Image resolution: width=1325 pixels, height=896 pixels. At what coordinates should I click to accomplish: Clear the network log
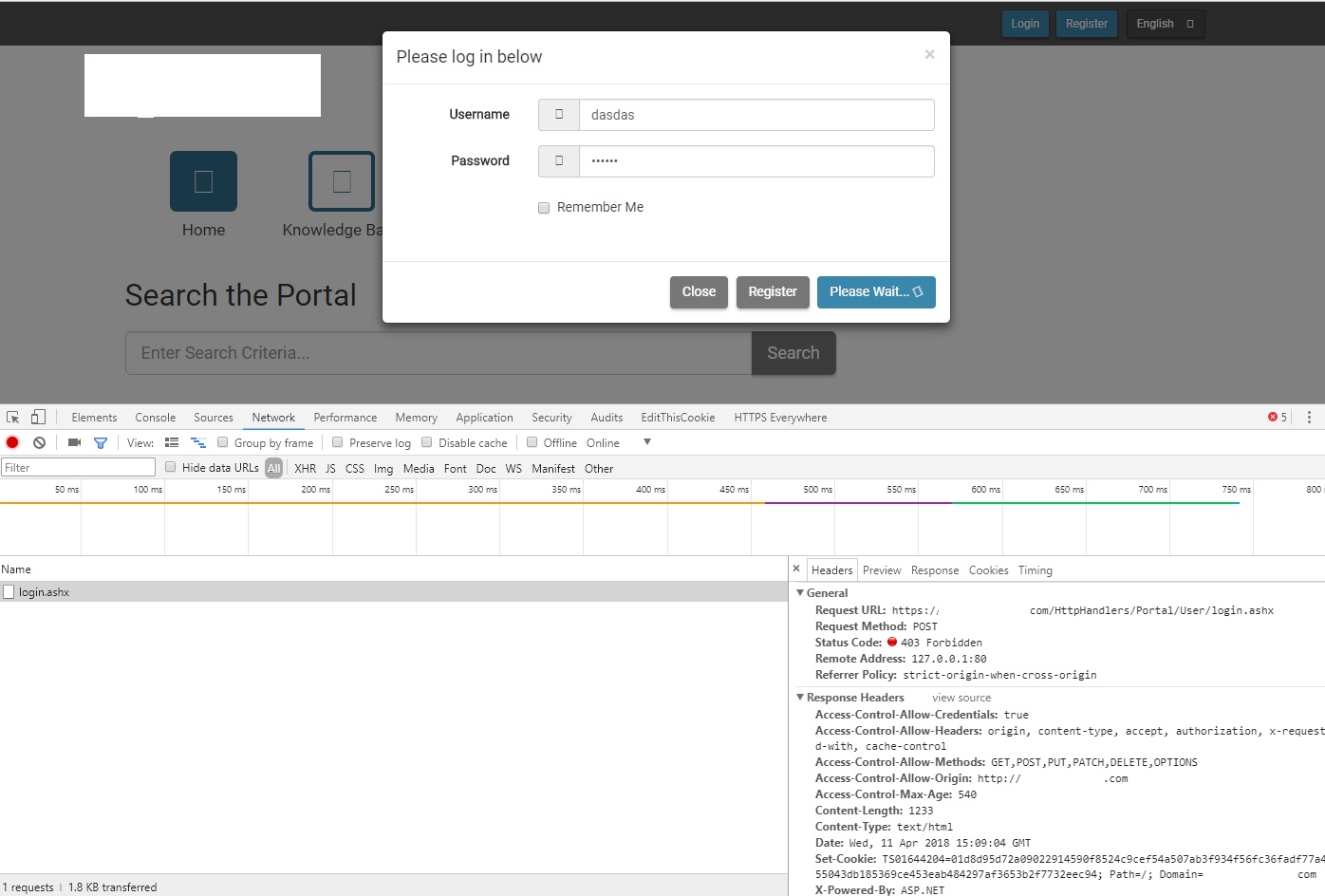pyautogui.click(x=39, y=443)
